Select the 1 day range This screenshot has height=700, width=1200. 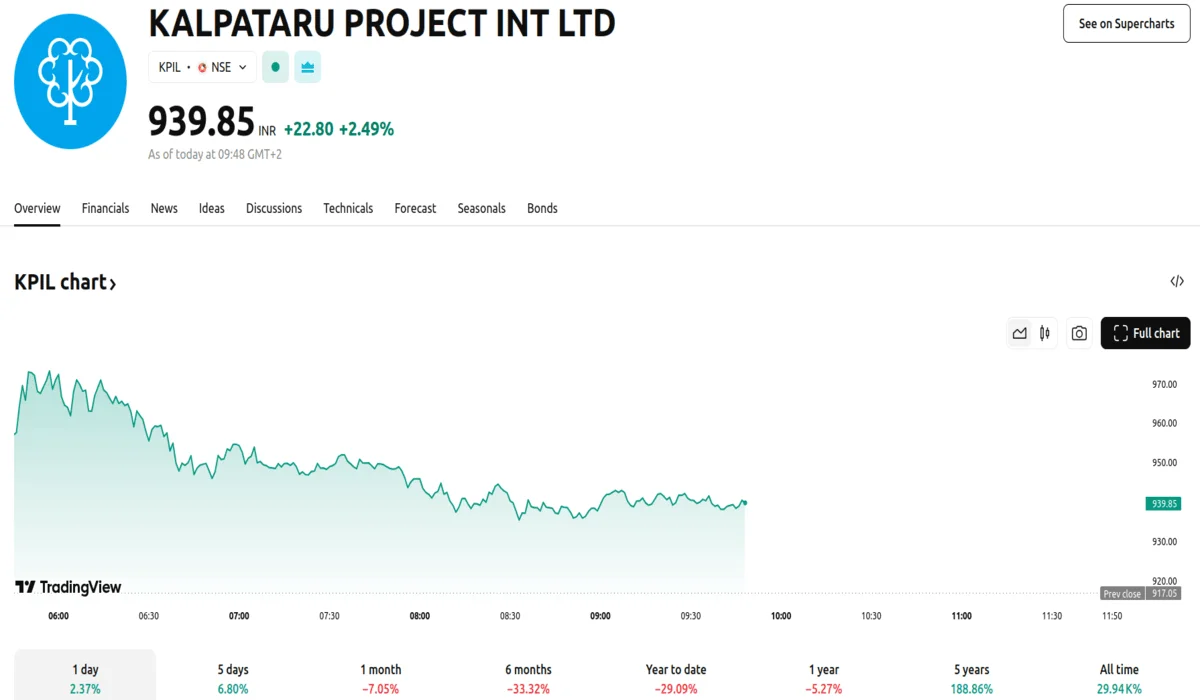[85, 678]
